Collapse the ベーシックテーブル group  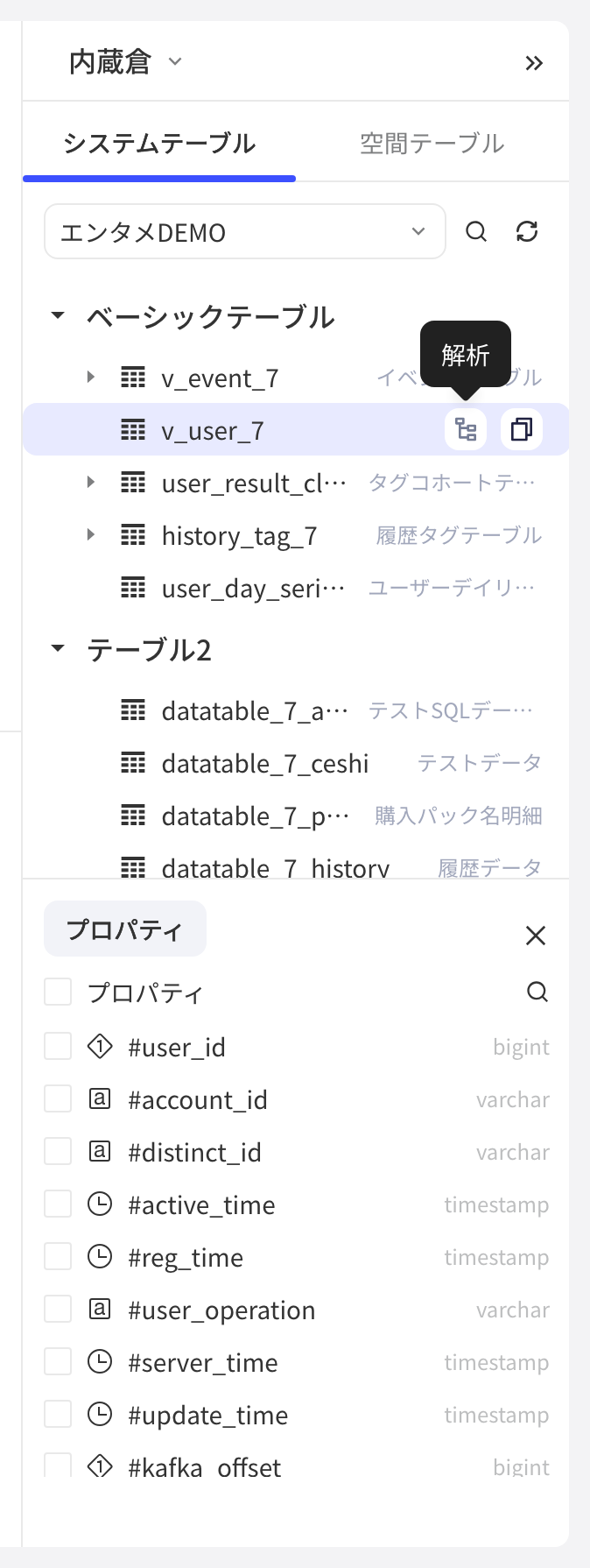click(x=58, y=315)
